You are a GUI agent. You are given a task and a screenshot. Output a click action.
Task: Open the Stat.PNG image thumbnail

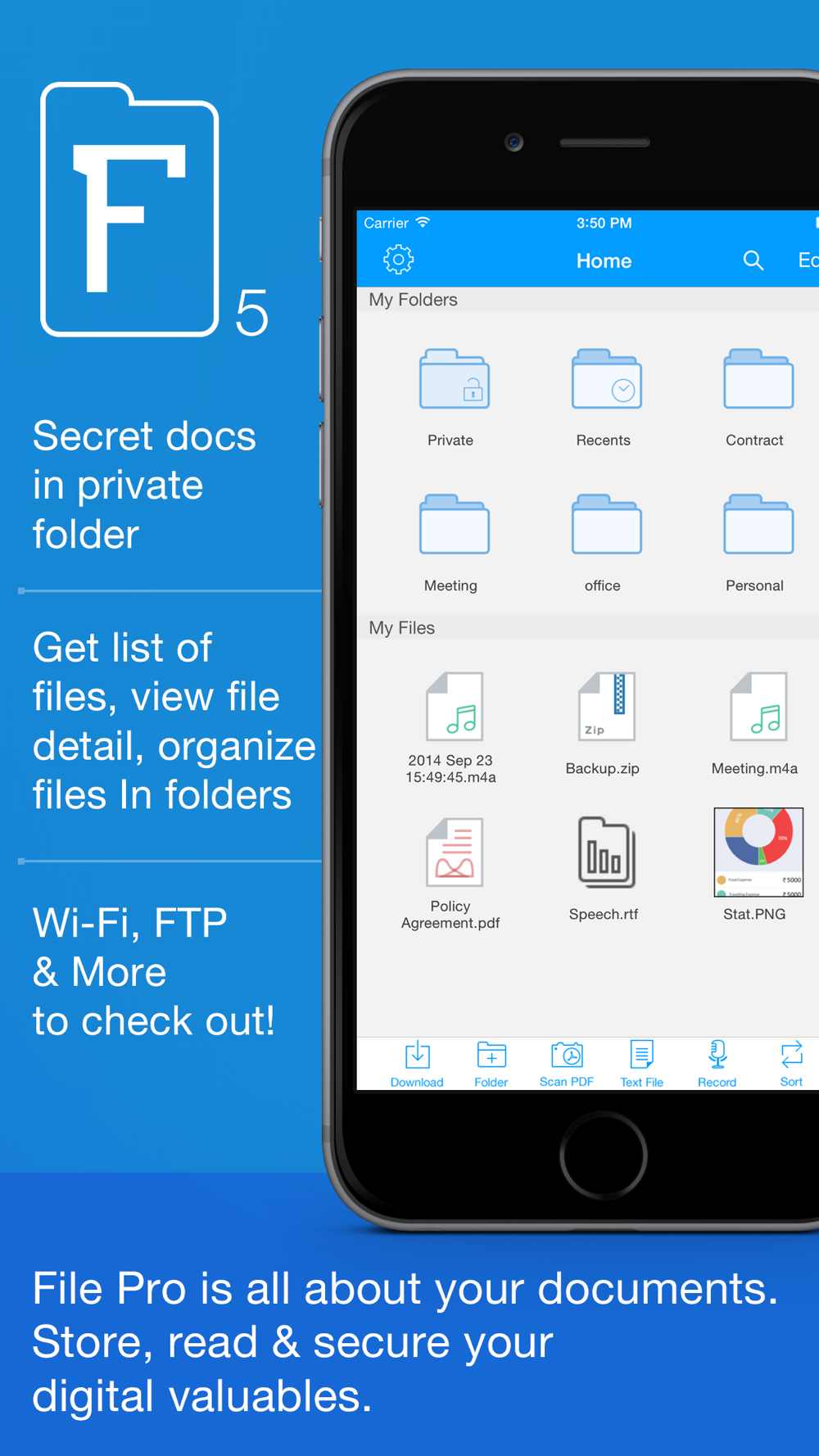tap(758, 852)
